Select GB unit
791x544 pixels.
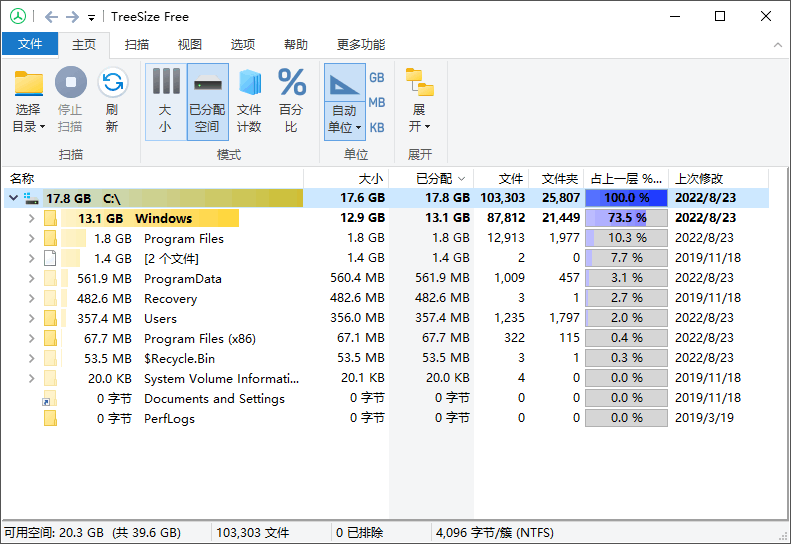(x=376, y=78)
